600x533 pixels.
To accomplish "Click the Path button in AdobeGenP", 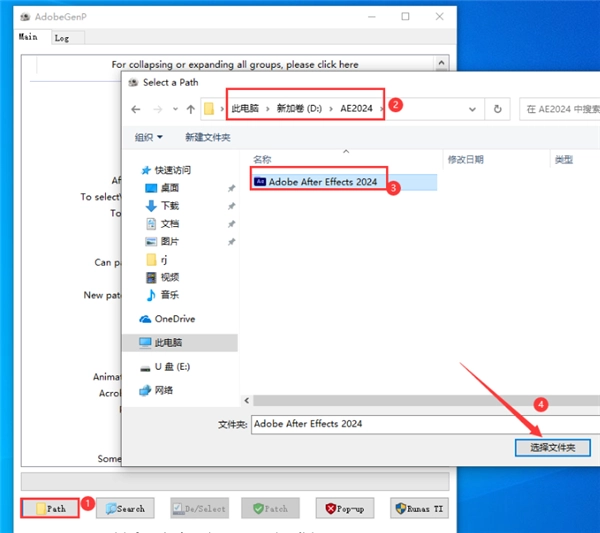I will click(x=50, y=508).
